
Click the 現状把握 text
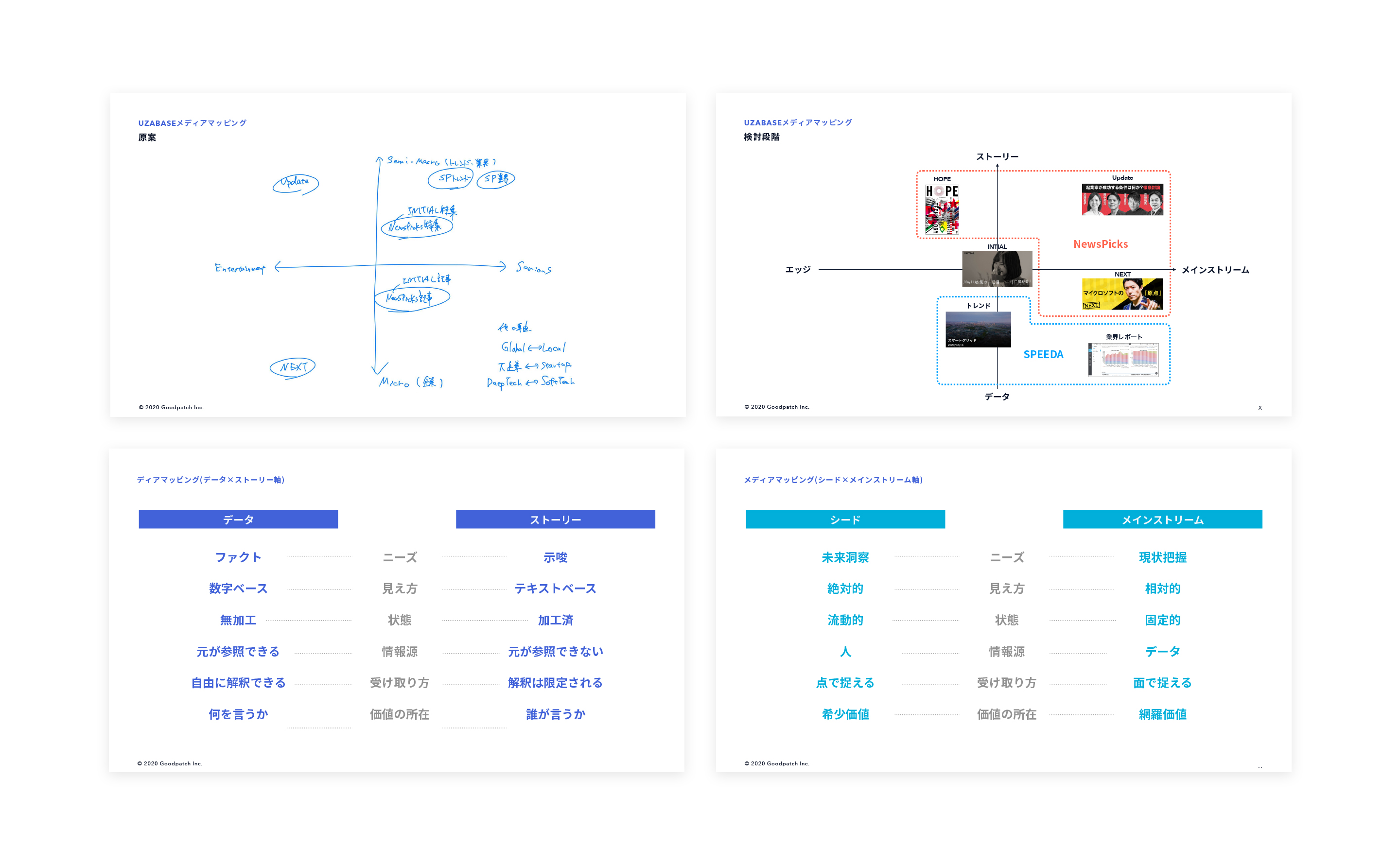click(x=1162, y=557)
